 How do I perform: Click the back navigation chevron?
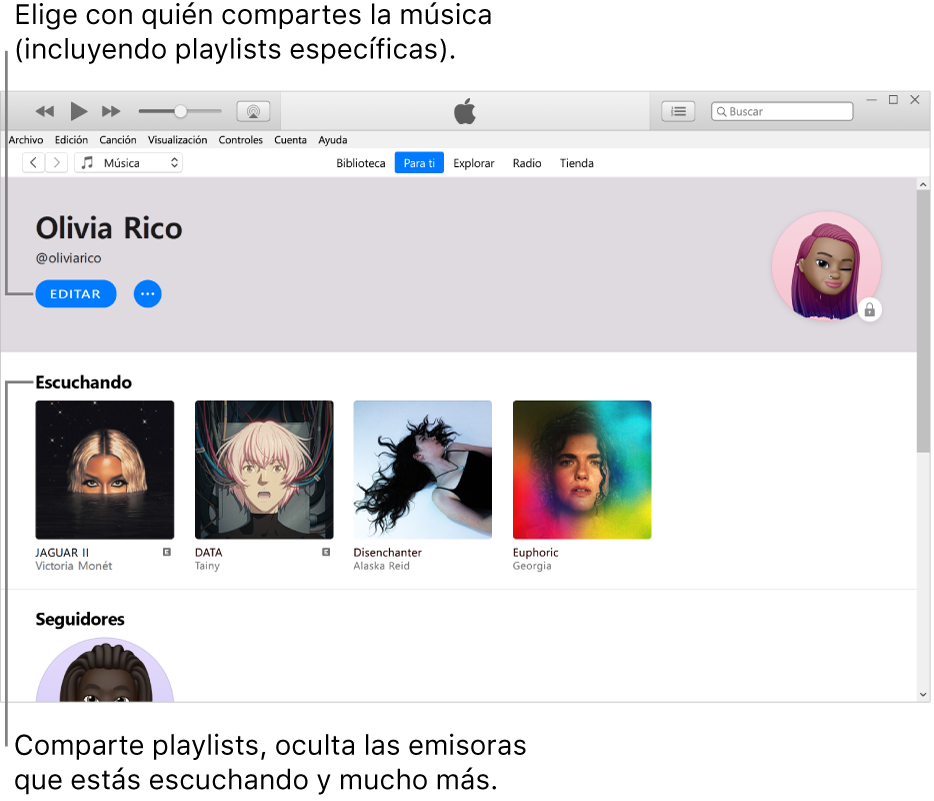pyautogui.click(x=33, y=162)
